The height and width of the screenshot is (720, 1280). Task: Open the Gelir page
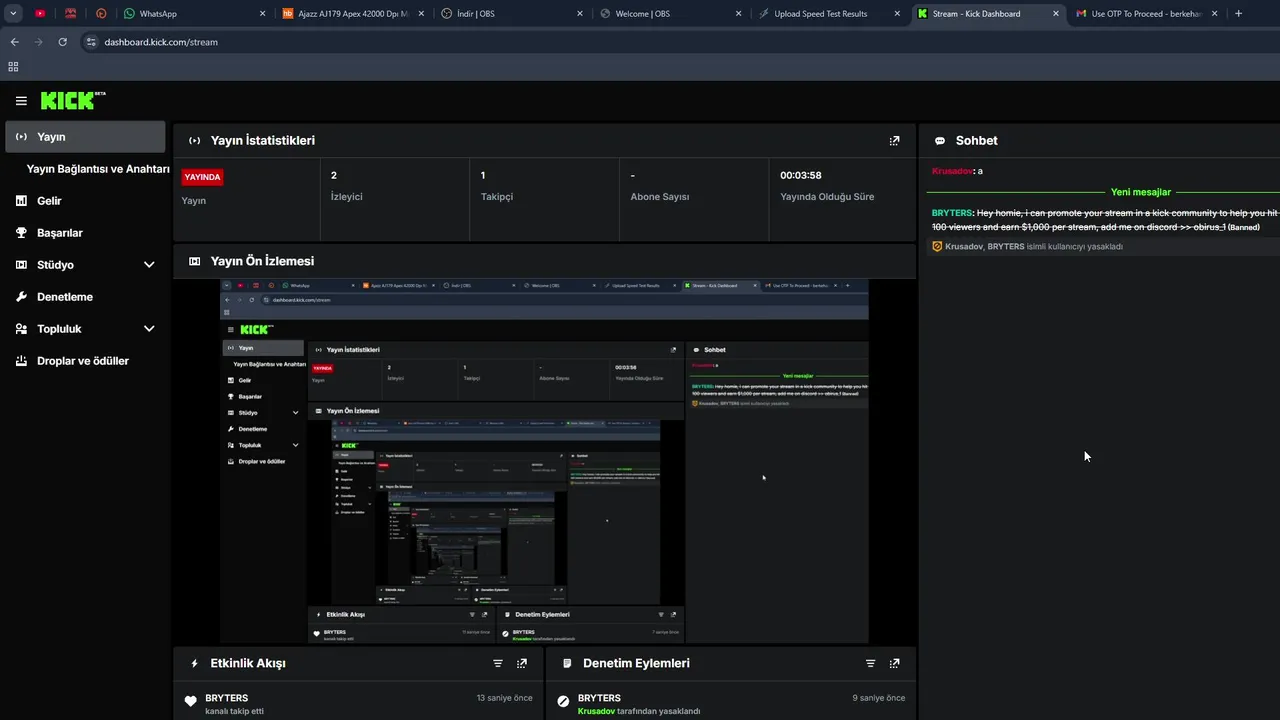pyautogui.click(x=49, y=201)
